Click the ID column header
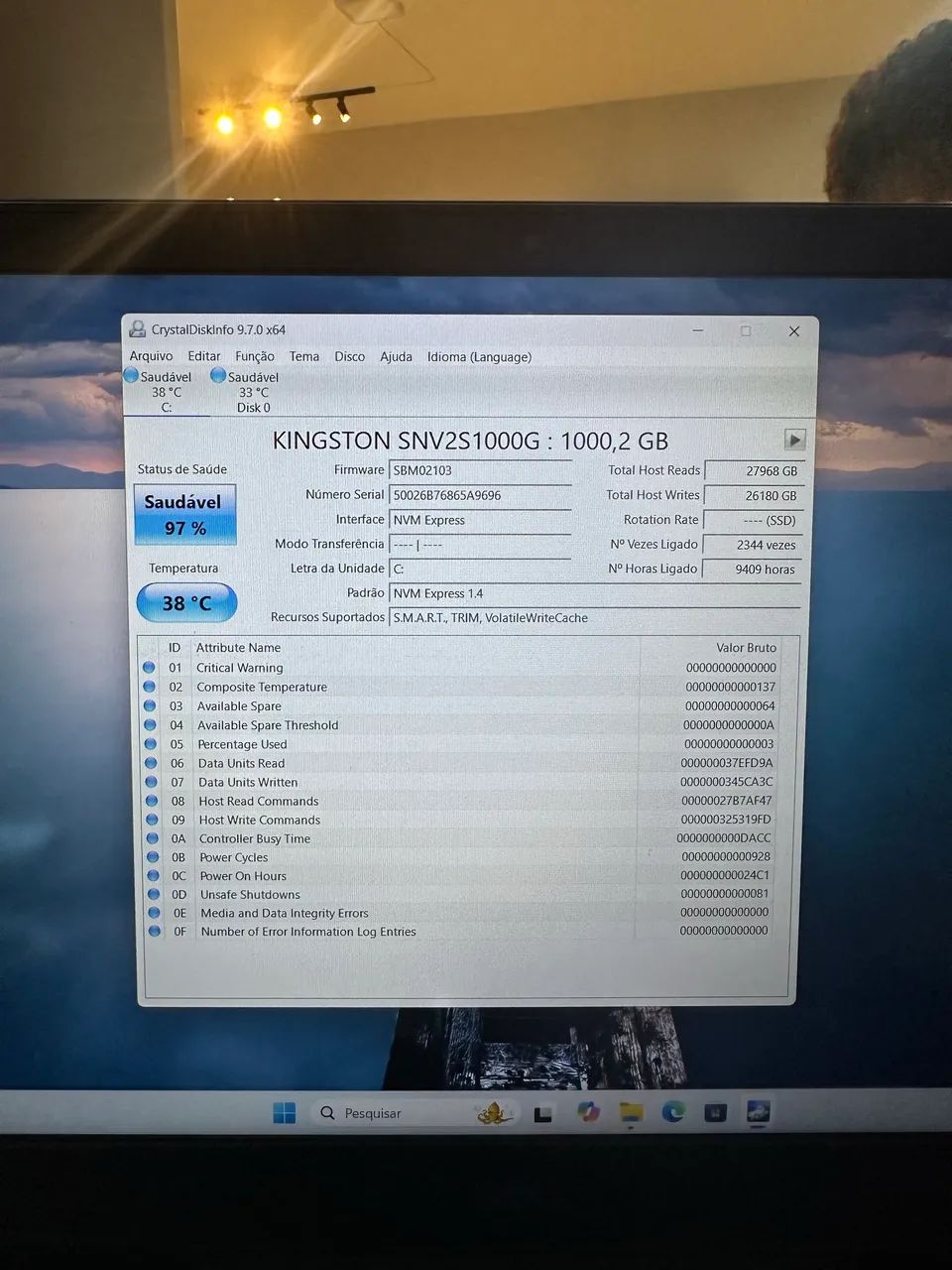 [x=175, y=647]
